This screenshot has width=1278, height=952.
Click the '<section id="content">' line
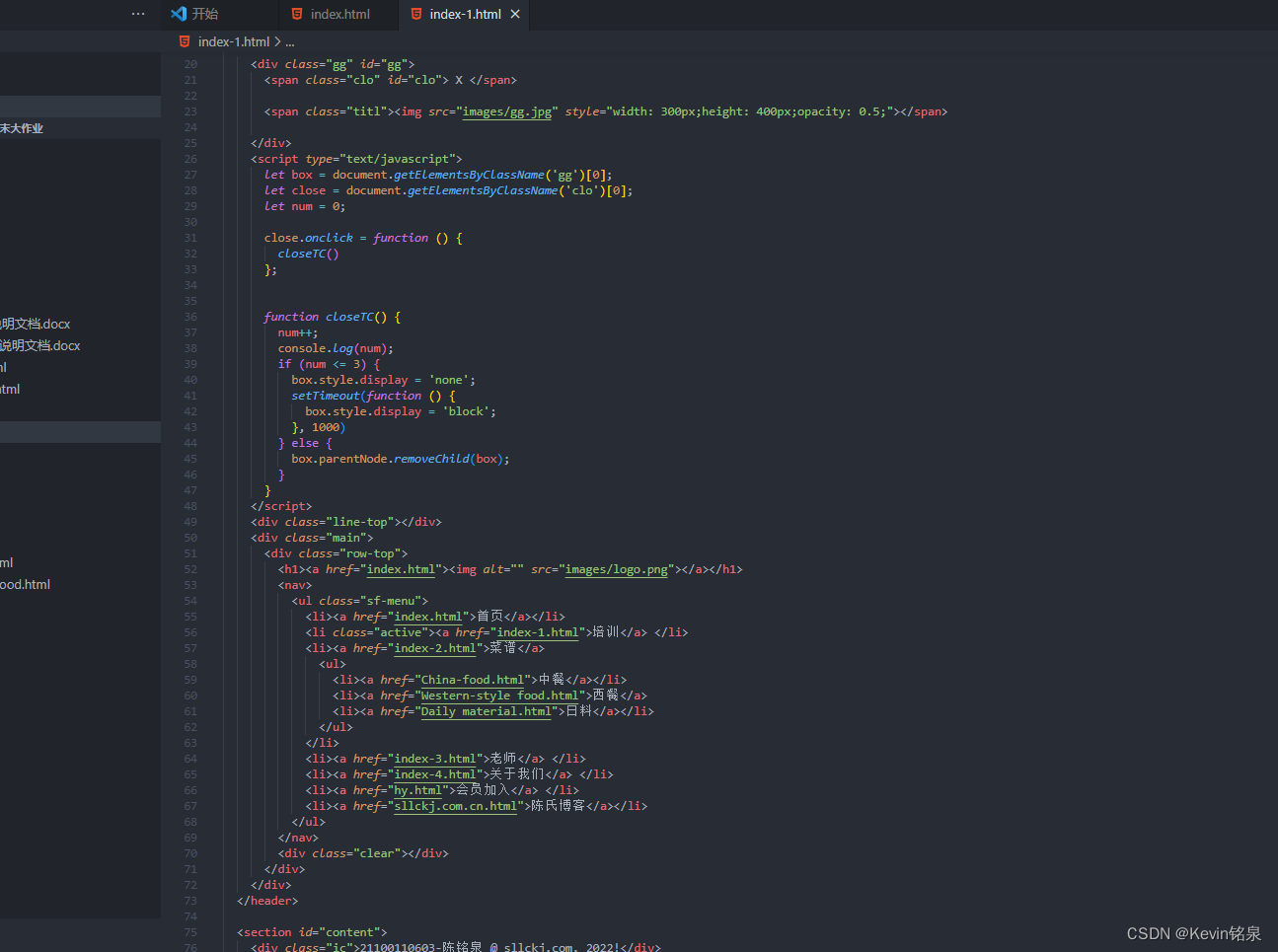point(312,932)
